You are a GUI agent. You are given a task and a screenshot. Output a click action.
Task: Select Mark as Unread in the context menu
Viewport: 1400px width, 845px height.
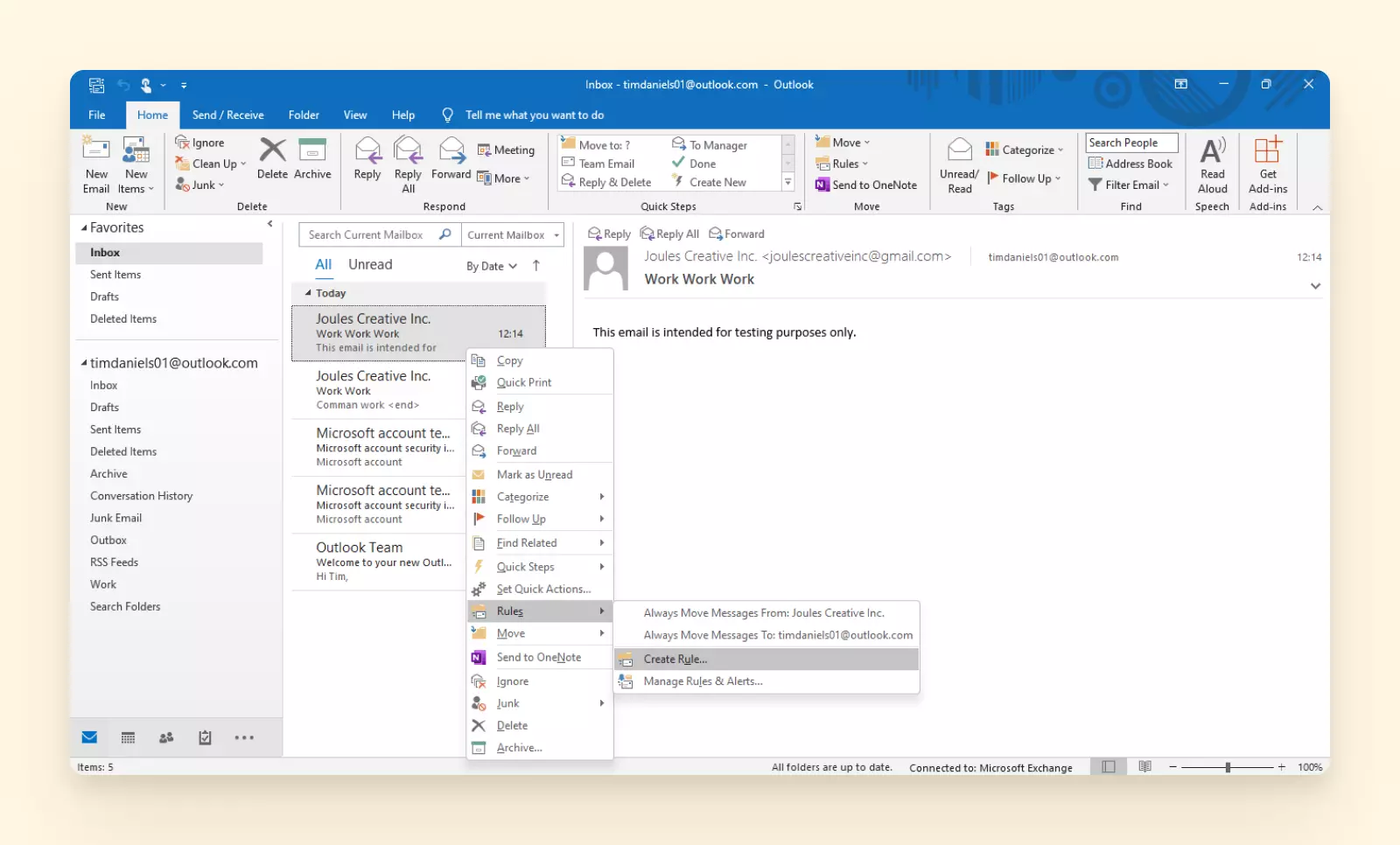point(540,474)
